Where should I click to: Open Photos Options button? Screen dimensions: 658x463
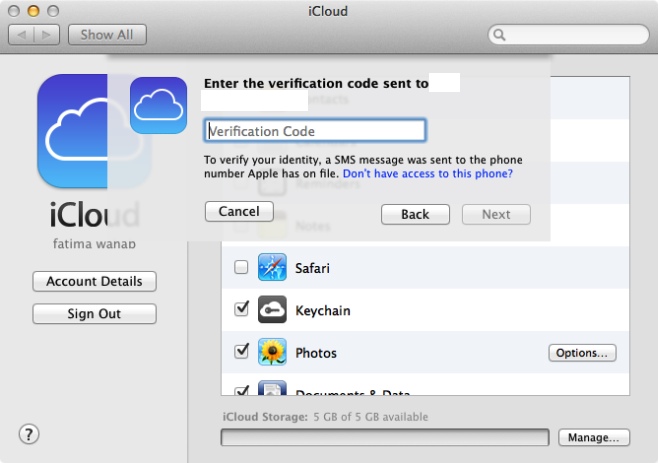coord(582,353)
